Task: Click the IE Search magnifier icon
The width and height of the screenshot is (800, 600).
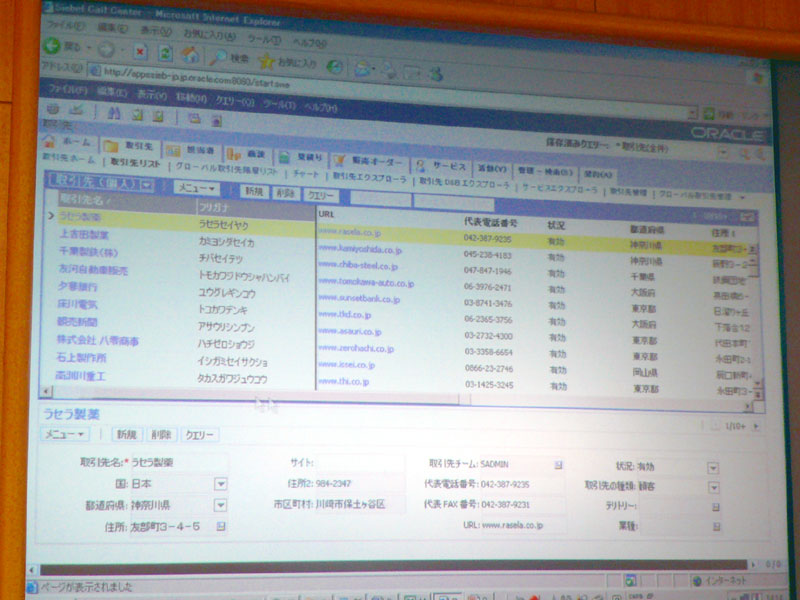Action: coord(218,57)
